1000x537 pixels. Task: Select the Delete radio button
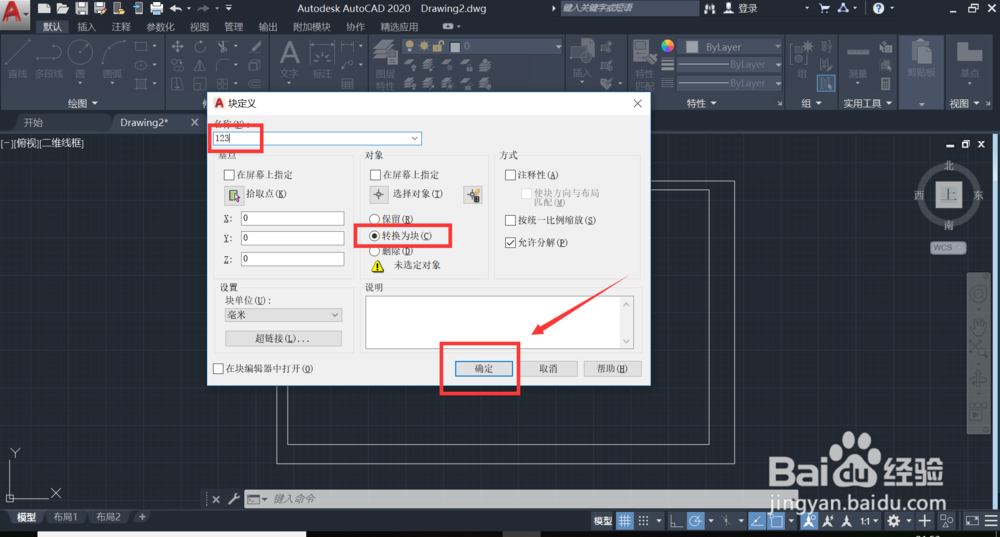point(374,251)
